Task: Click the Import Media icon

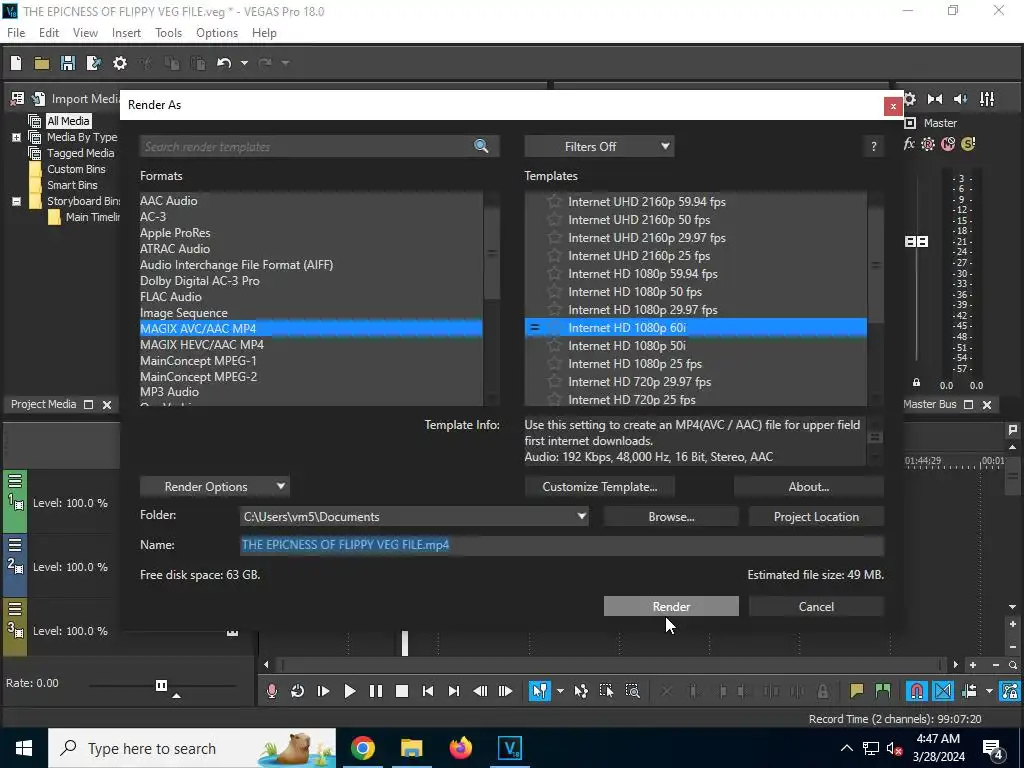Action: (39, 99)
